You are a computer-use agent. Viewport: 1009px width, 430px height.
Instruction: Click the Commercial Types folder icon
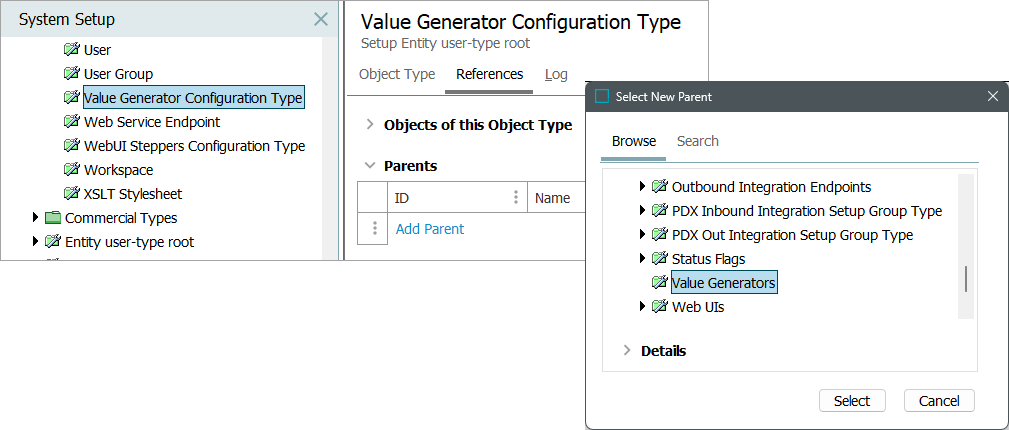(53, 218)
